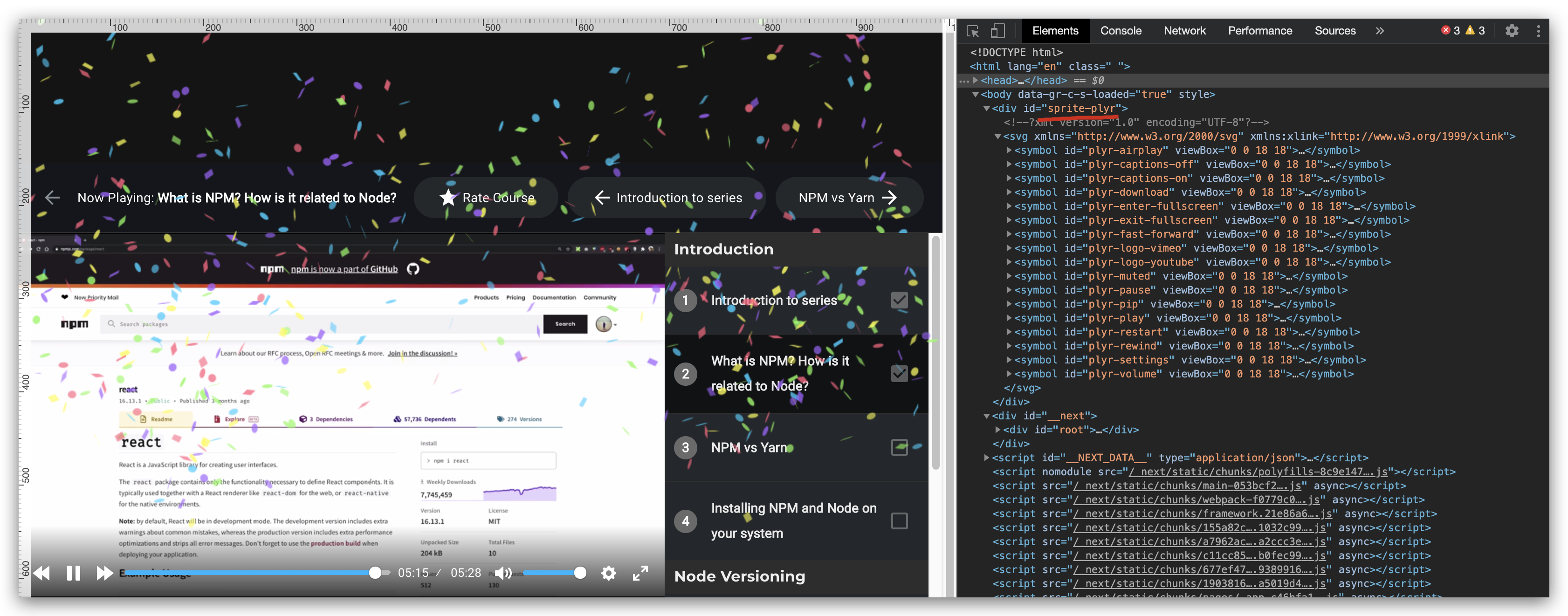Expand the plyr-volume symbol node
Viewport: 1568px width, 616px height.
[1009, 374]
